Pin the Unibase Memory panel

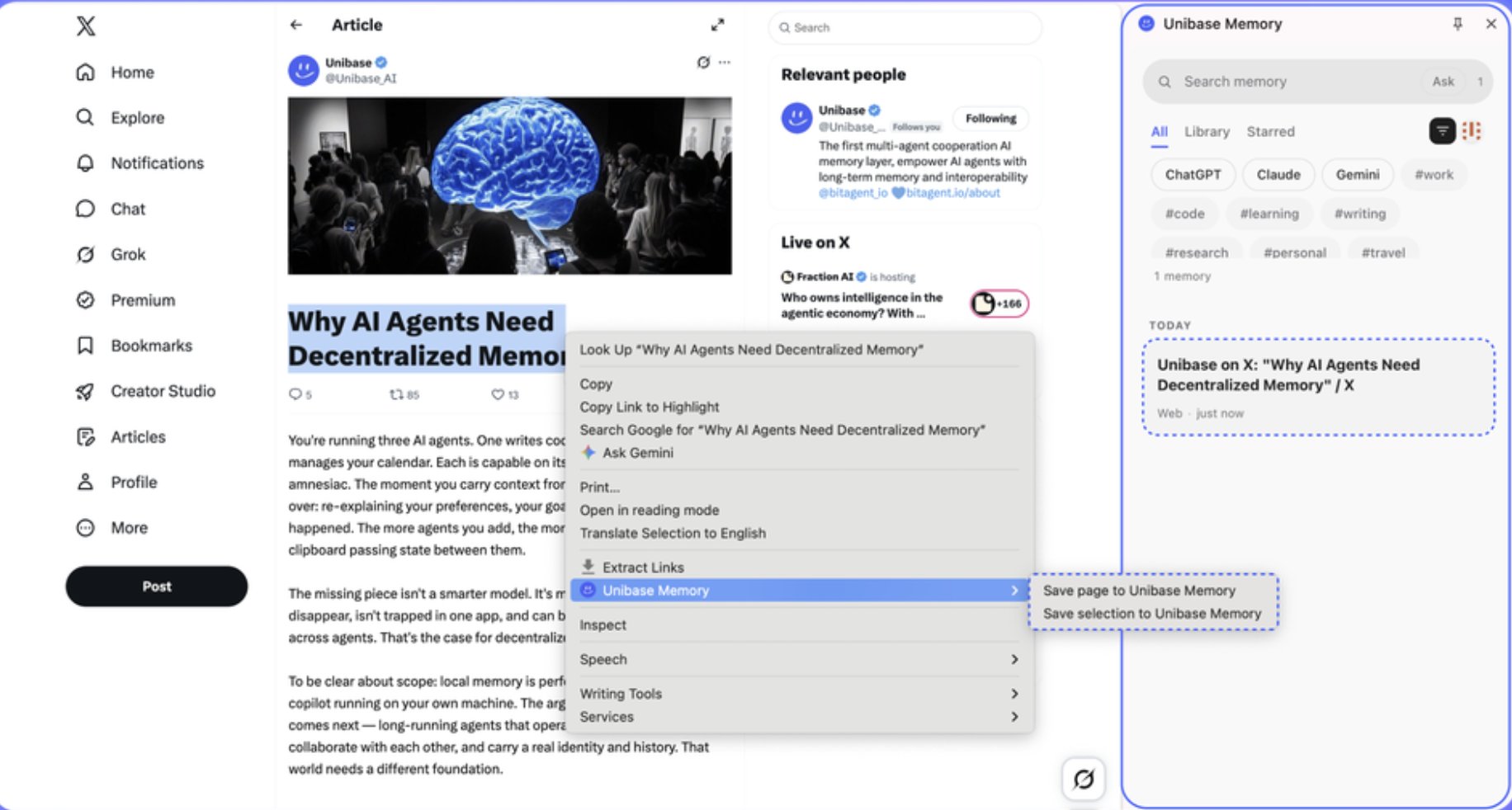pyautogui.click(x=1458, y=24)
